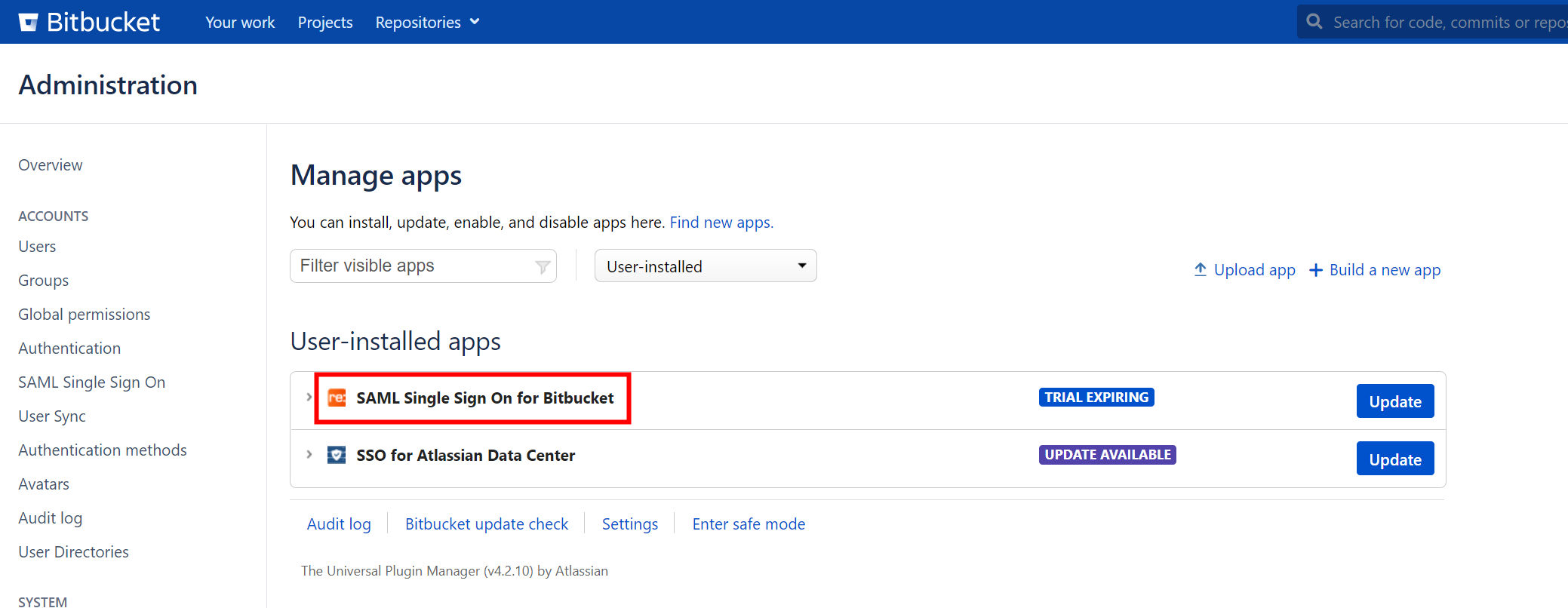Screen dimensions: 1568x608
Task: Expand the SAML Single Sign On for Bitbucket row
Action: (309, 397)
